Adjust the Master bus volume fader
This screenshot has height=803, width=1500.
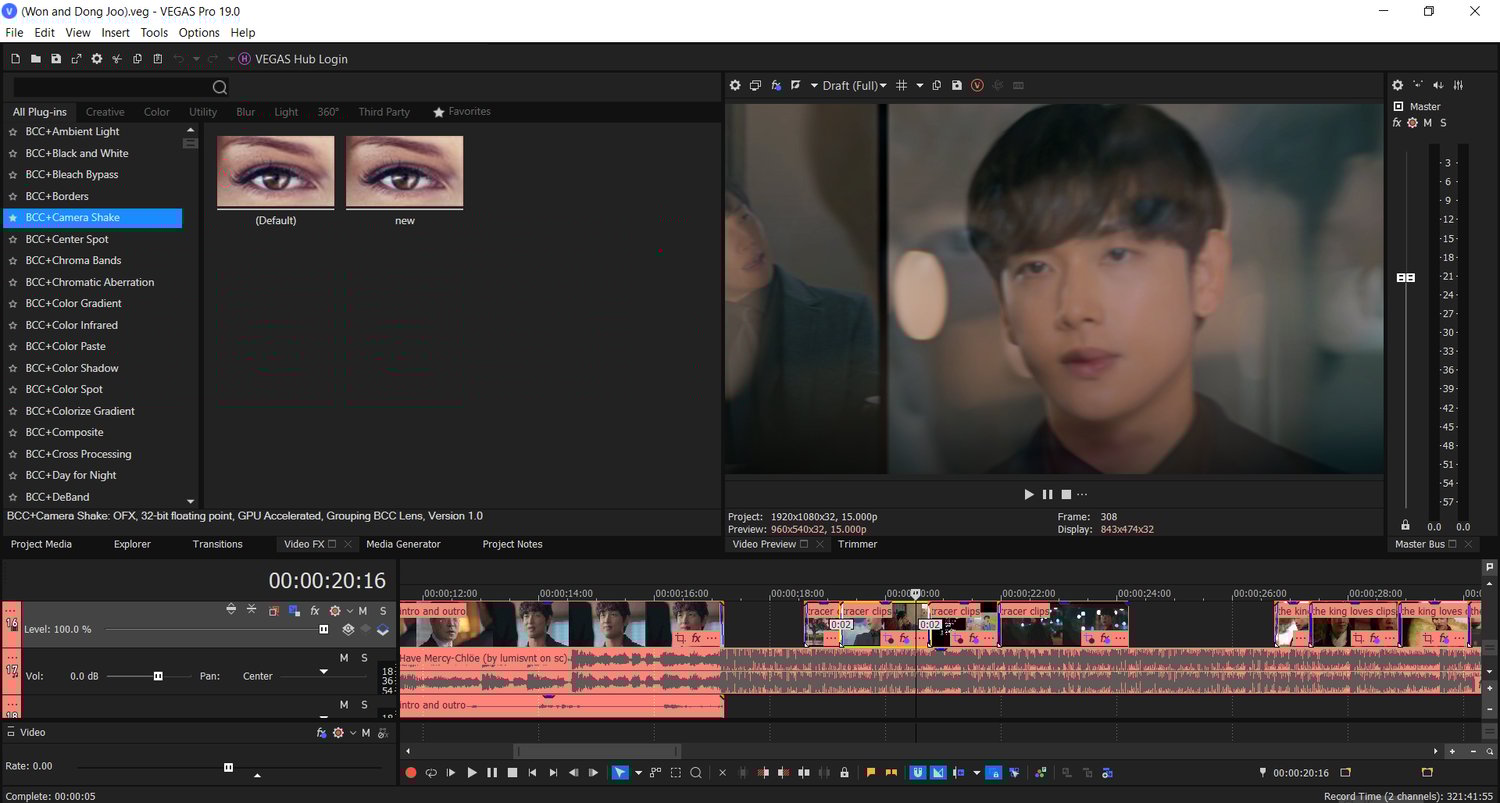pos(1406,277)
